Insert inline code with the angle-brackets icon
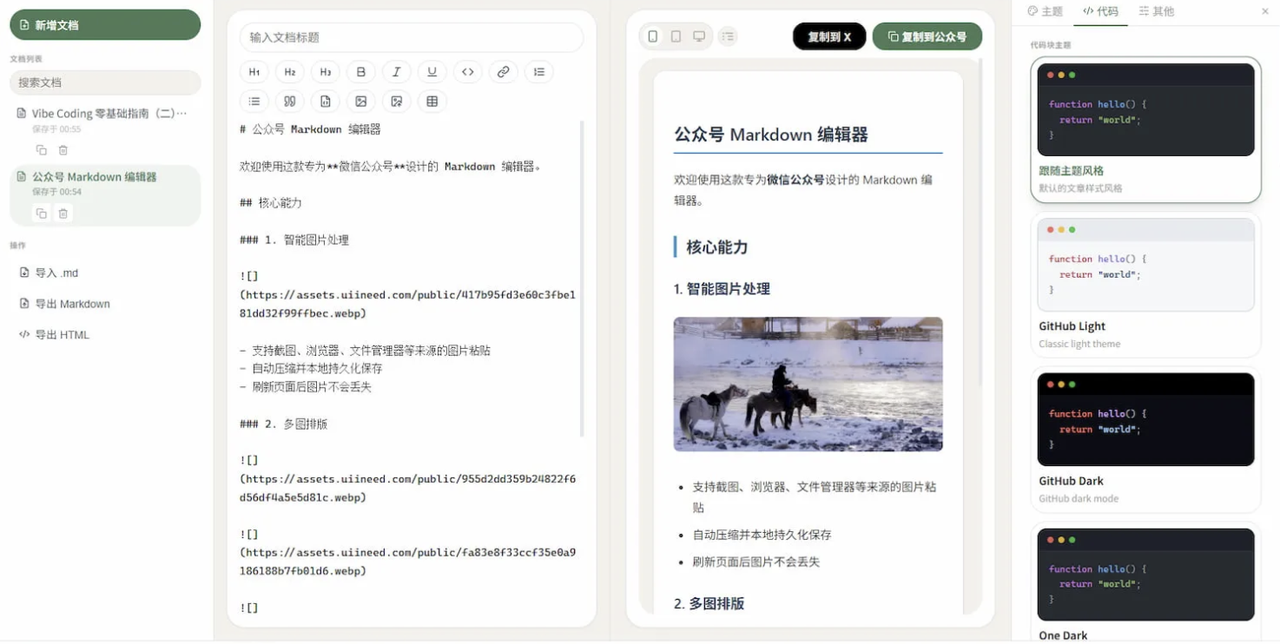The image size is (1280, 644). click(468, 72)
